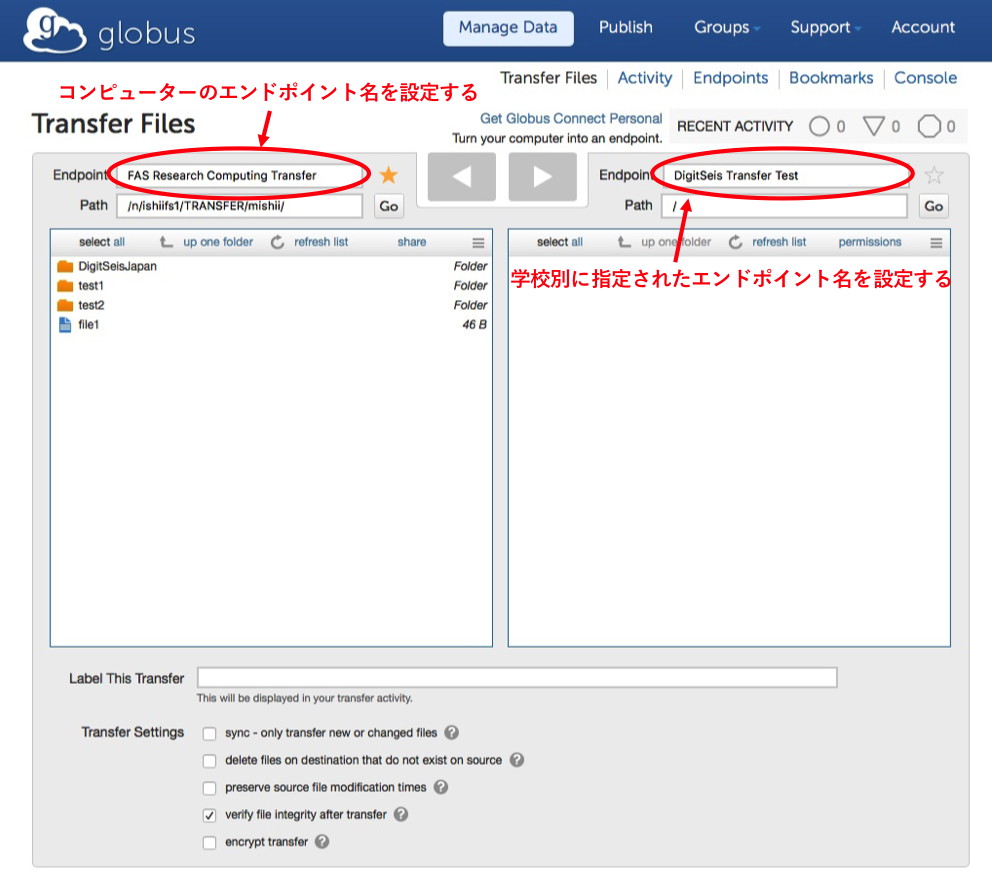Click the right path input field

tap(784, 206)
